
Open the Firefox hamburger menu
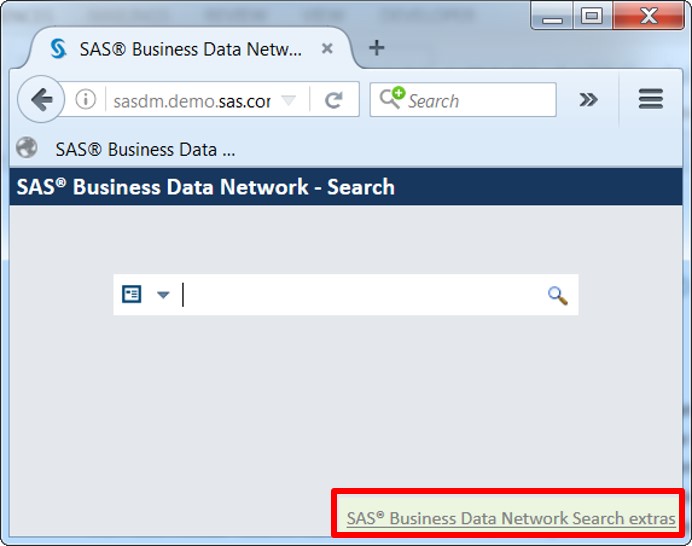(x=651, y=99)
